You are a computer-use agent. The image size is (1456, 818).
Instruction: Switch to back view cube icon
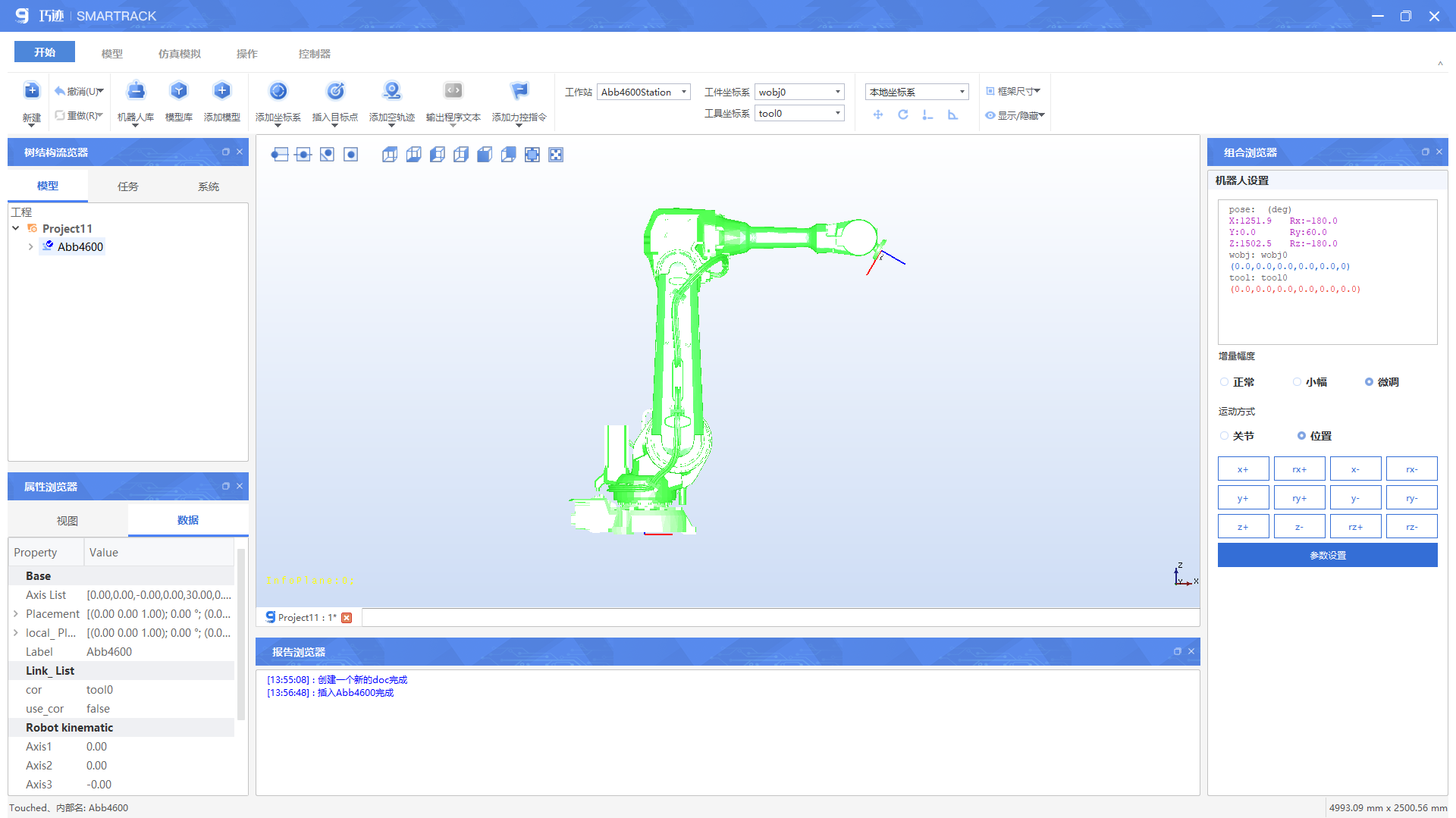pyautogui.click(x=509, y=155)
